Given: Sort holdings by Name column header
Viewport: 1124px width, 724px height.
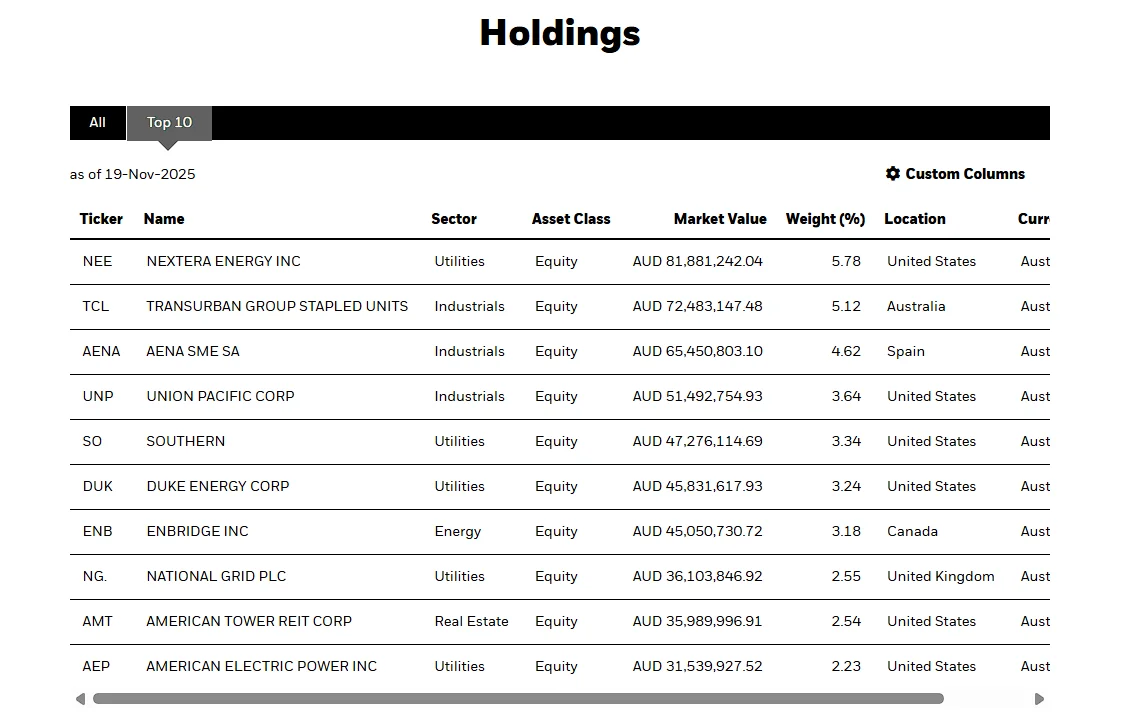Looking at the screenshot, I should point(164,219).
